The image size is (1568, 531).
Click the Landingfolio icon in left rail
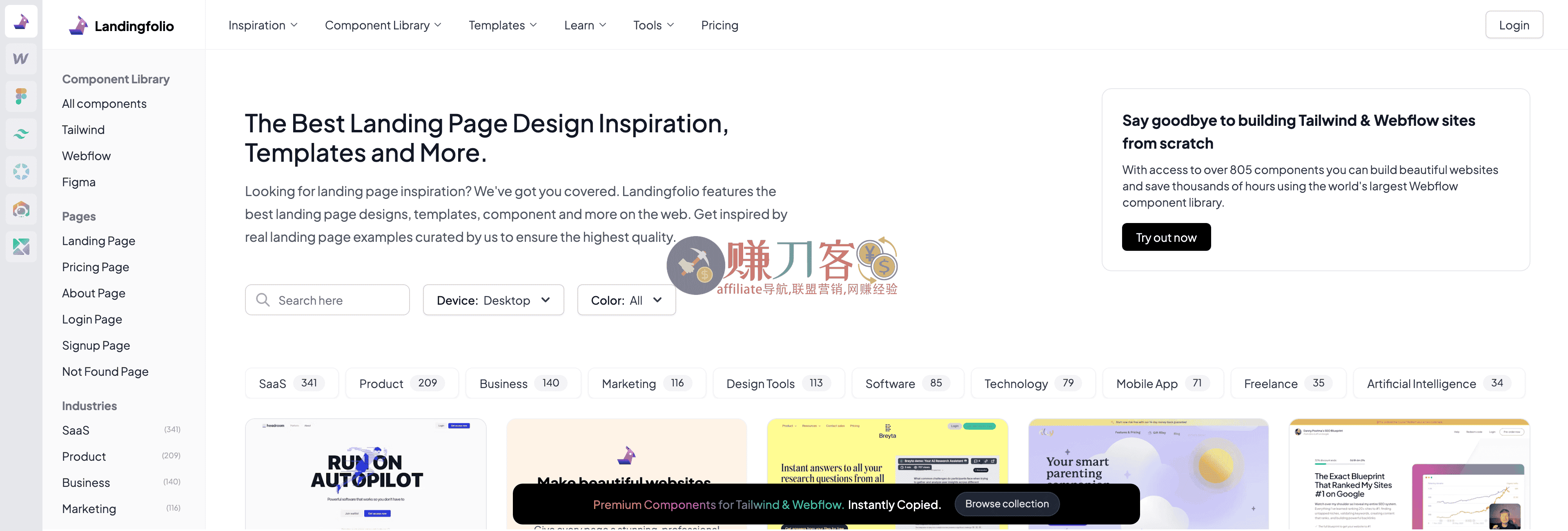pos(21,21)
